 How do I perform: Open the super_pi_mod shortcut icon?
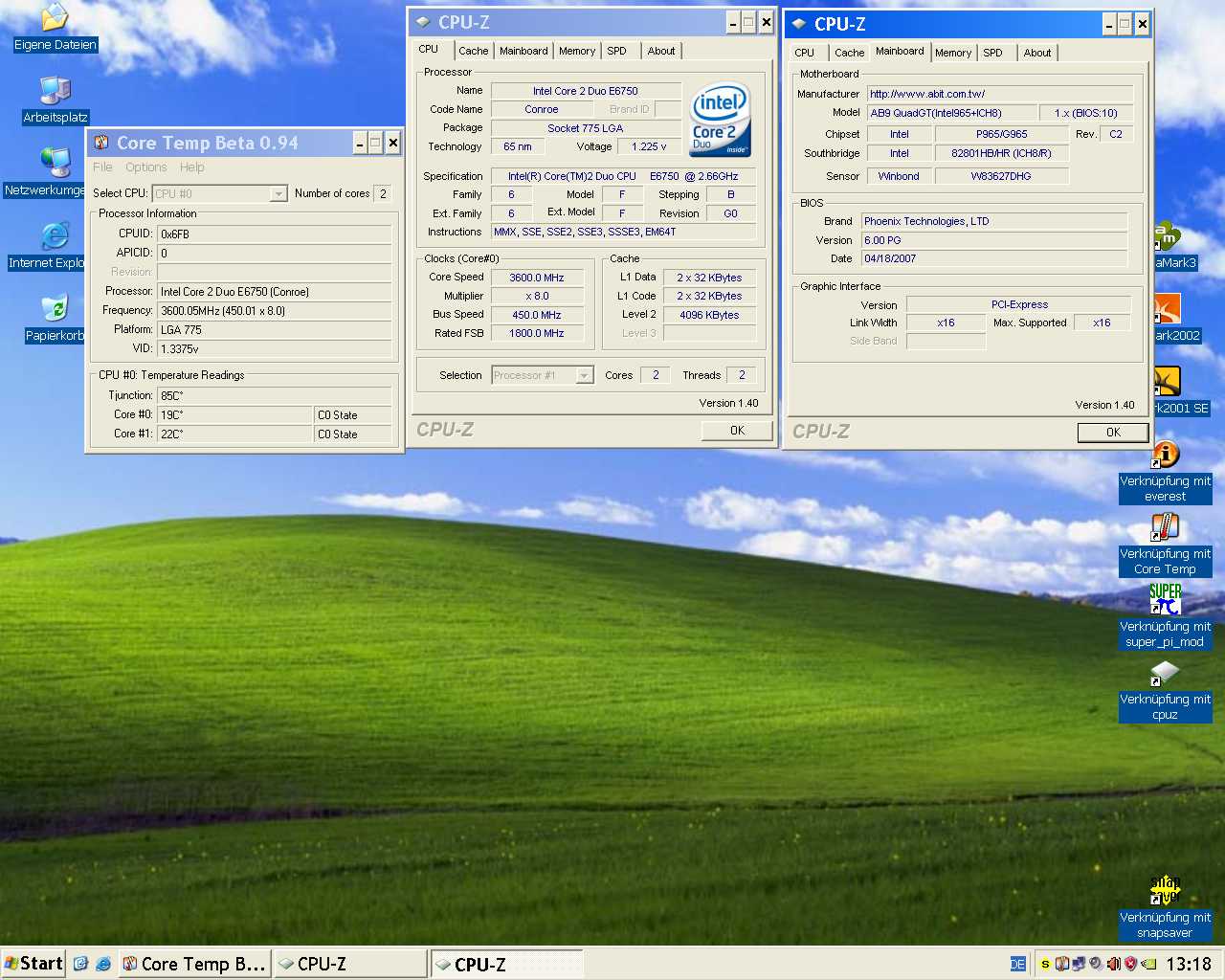coord(1165,599)
